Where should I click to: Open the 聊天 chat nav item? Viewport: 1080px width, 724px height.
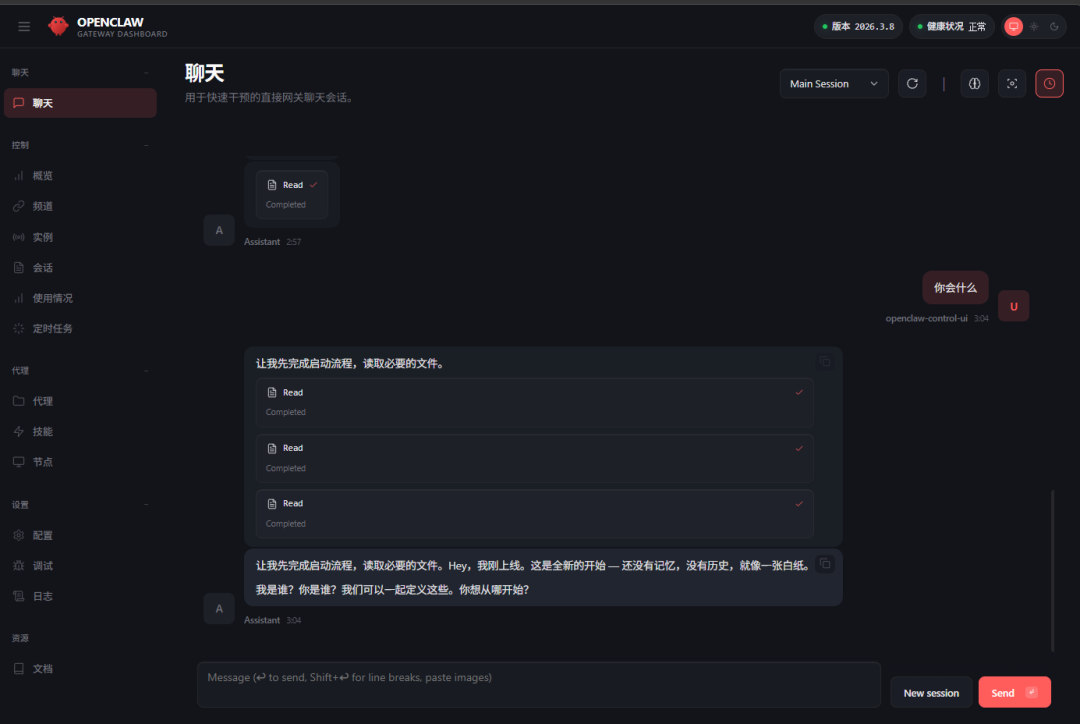(x=80, y=103)
